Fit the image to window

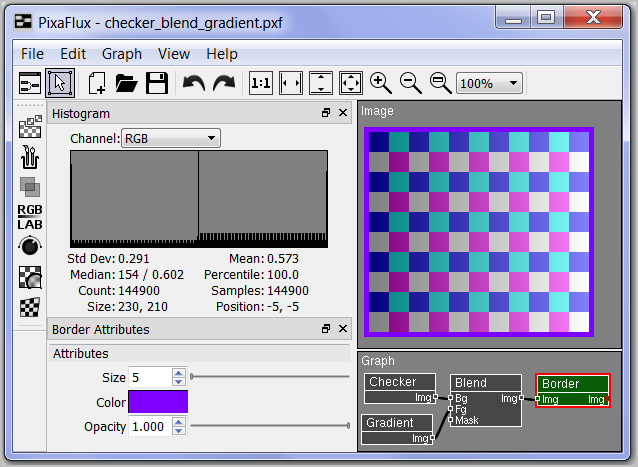(x=351, y=83)
